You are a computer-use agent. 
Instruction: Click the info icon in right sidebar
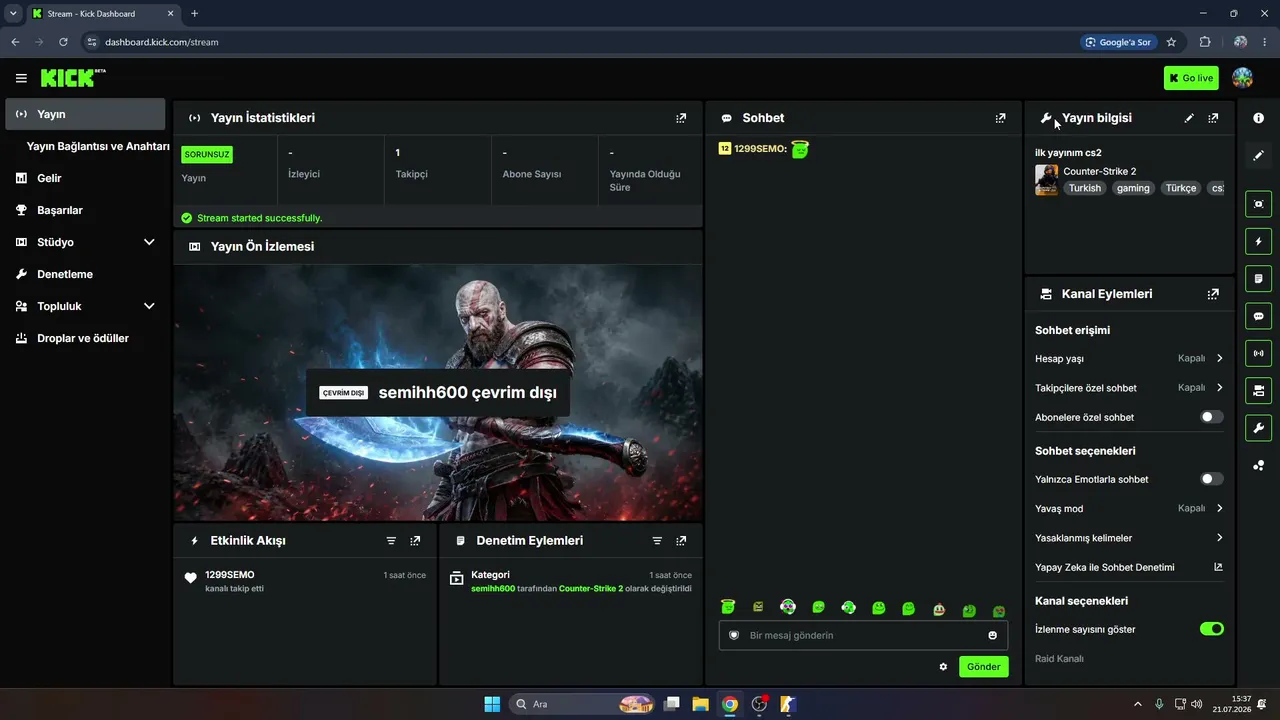(1258, 118)
